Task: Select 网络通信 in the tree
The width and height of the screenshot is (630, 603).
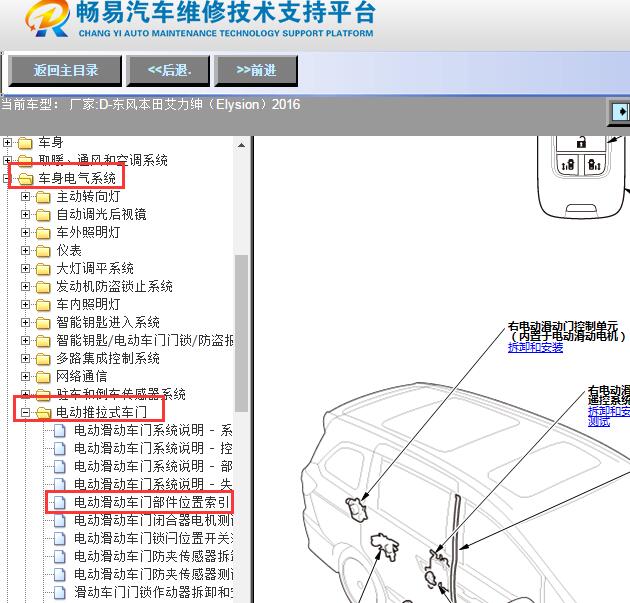Action: point(82,376)
